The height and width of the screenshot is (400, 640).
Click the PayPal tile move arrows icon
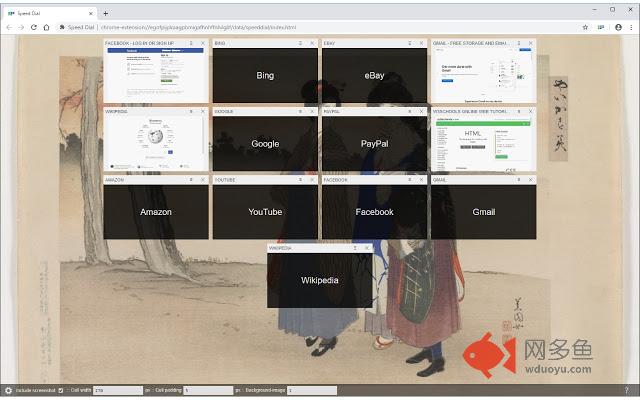[410, 111]
